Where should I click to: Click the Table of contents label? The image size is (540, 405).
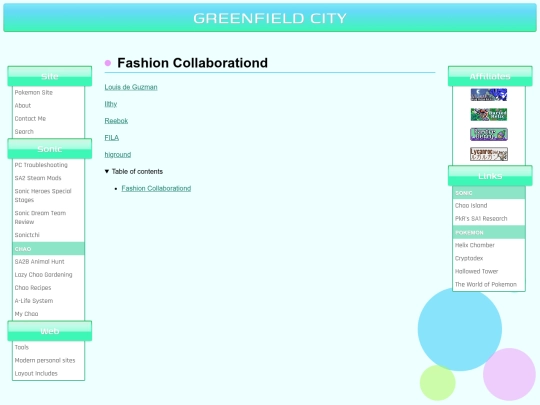tap(137, 172)
